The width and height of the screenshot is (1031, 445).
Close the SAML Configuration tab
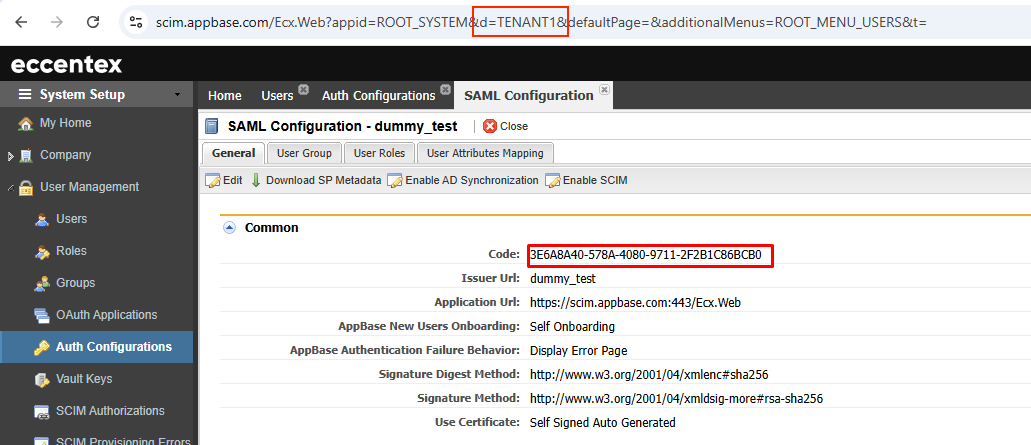click(x=604, y=89)
